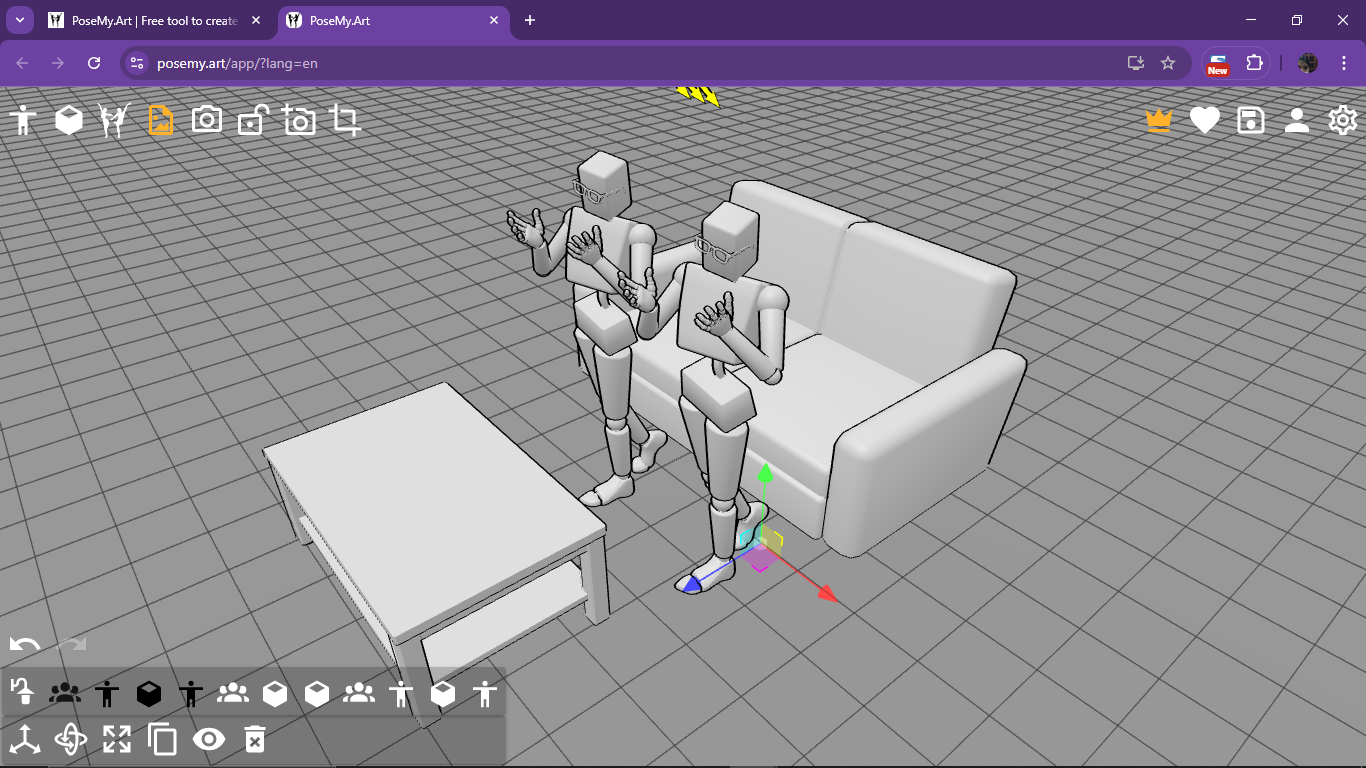Open PoseMy.Art settings

point(1341,119)
